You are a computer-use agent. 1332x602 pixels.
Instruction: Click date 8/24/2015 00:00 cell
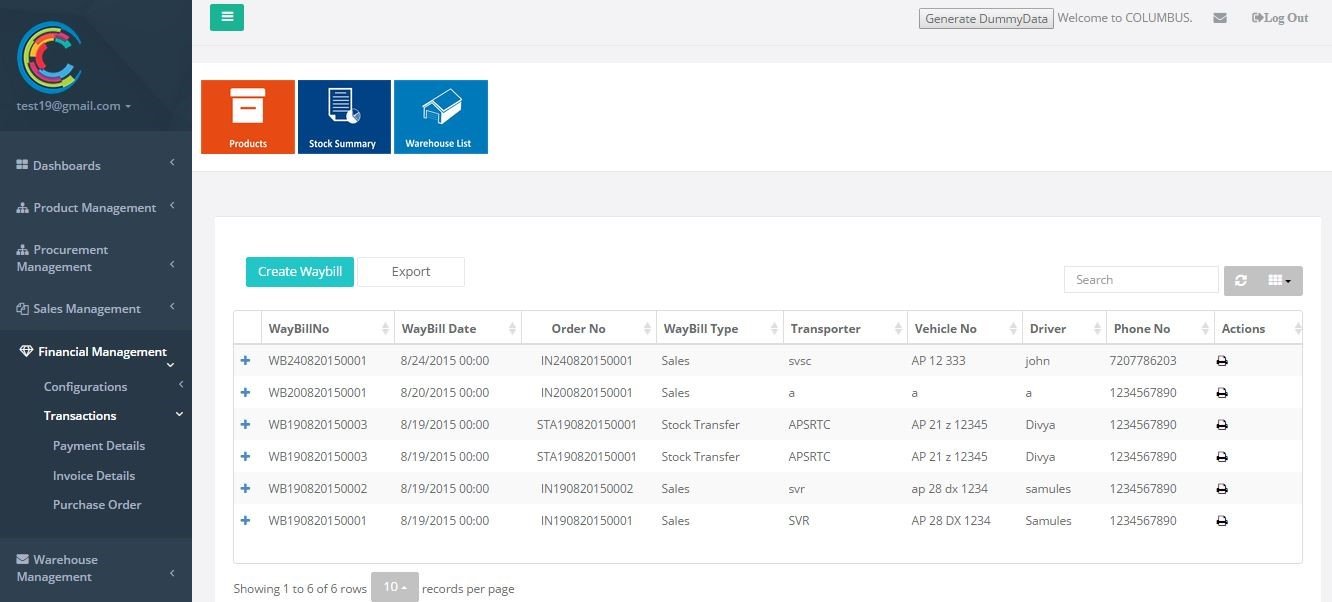coord(445,361)
